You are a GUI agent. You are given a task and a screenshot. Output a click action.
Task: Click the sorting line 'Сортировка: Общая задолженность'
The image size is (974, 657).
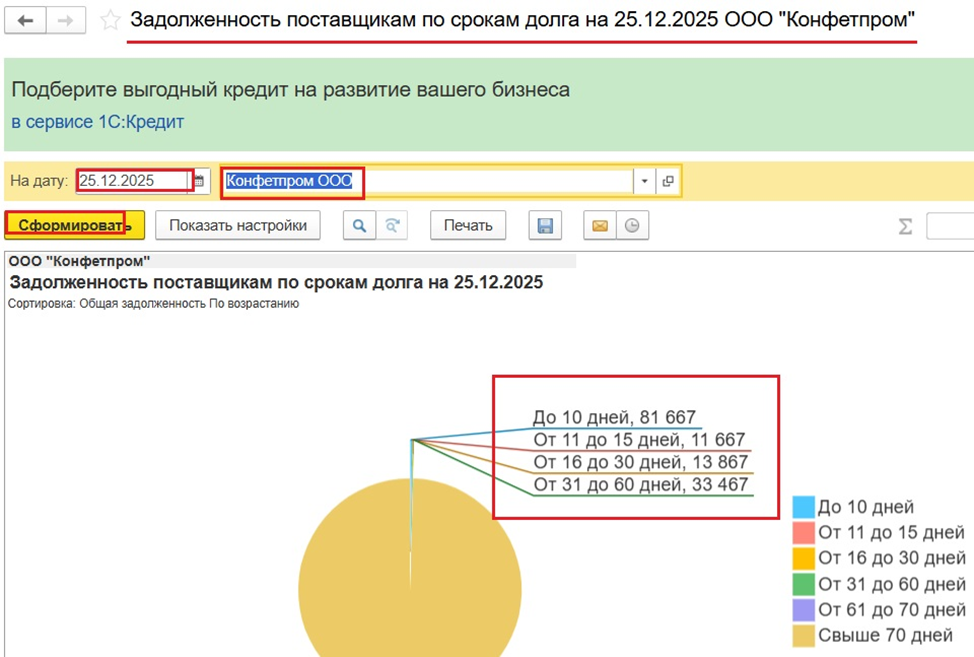pyautogui.click(x=153, y=304)
